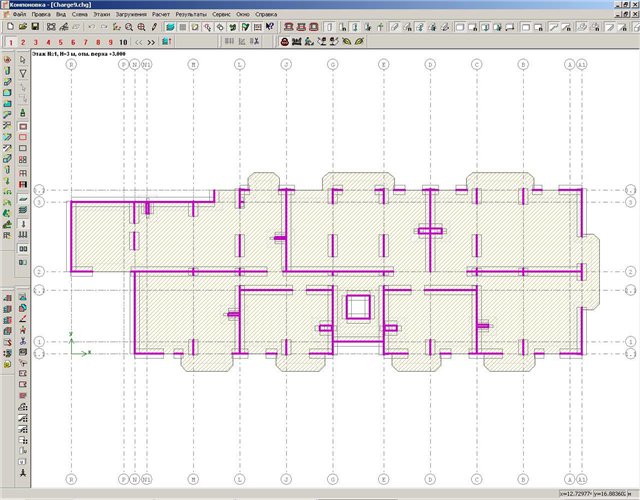Open the Справка menu
The image size is (640, 500).
click(x=266, y=16)
